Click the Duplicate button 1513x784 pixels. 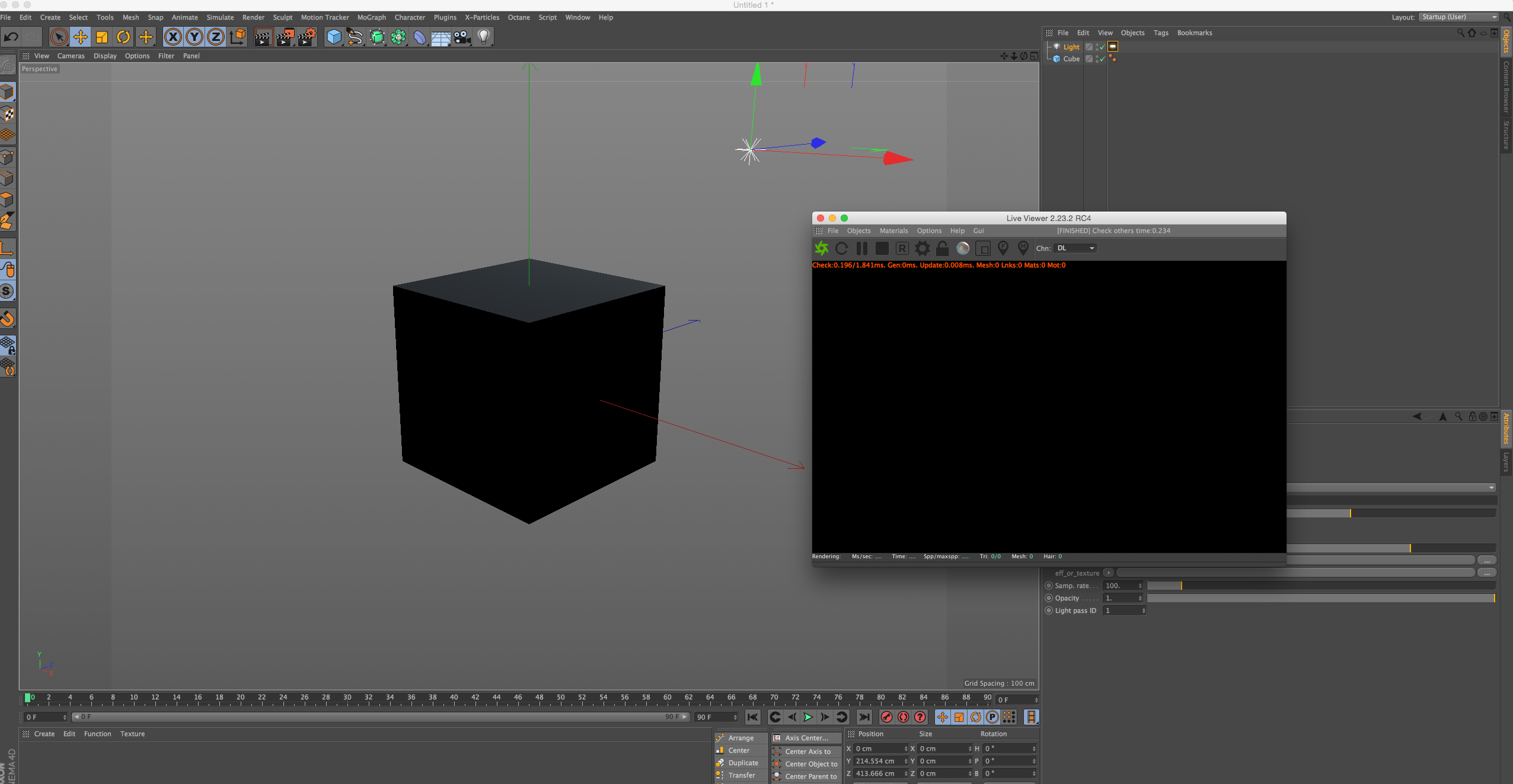742,763
